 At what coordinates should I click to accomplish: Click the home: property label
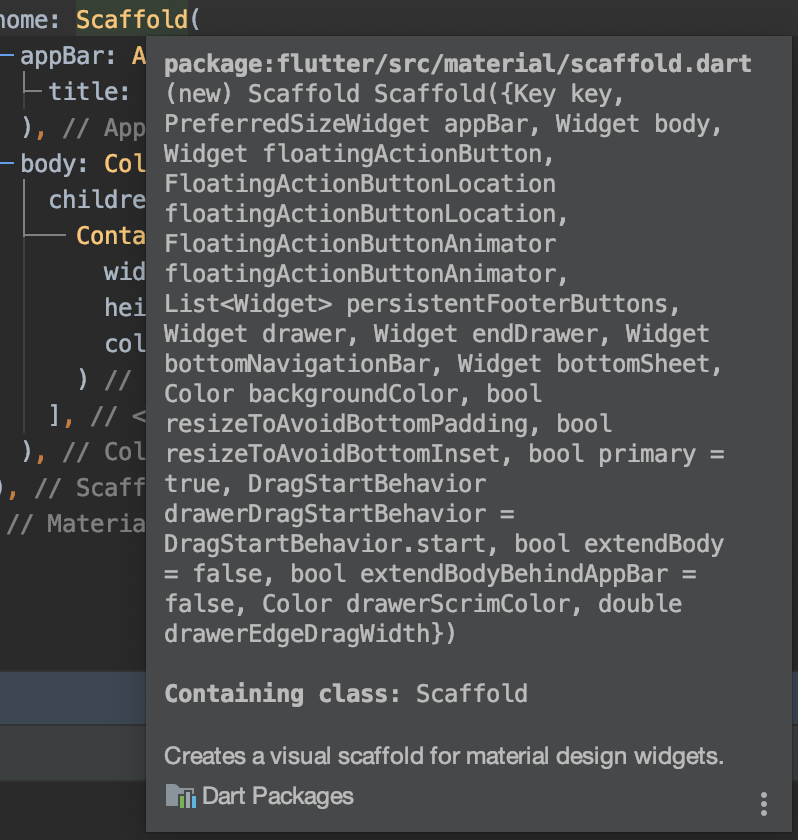(31, 20)
